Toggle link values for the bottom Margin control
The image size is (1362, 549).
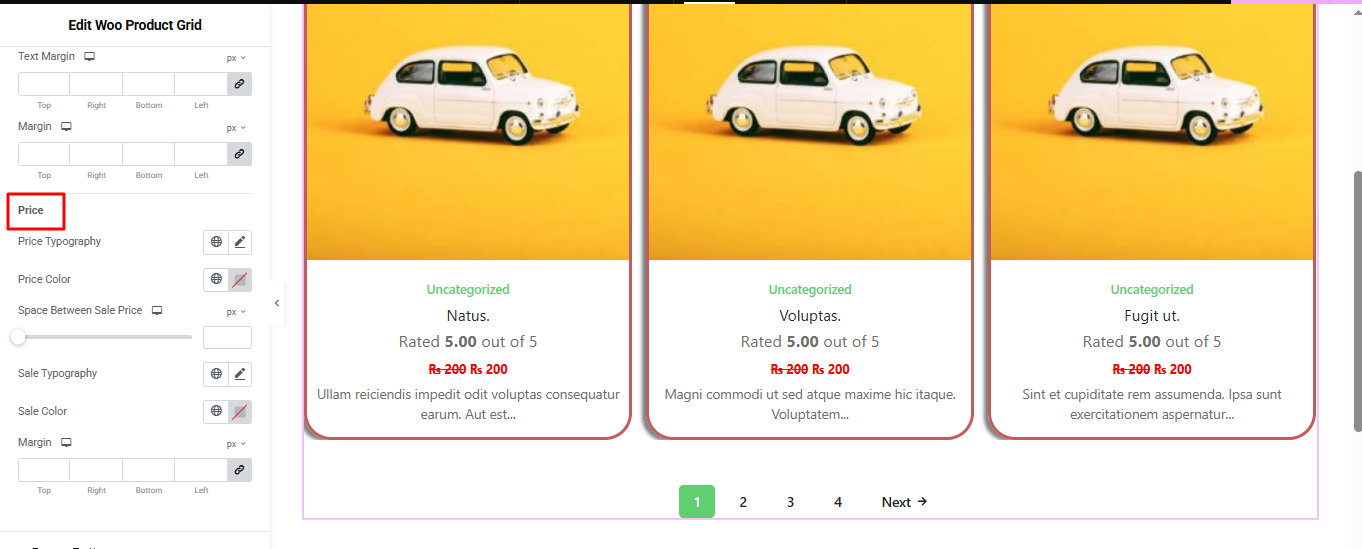pos(239,470)
